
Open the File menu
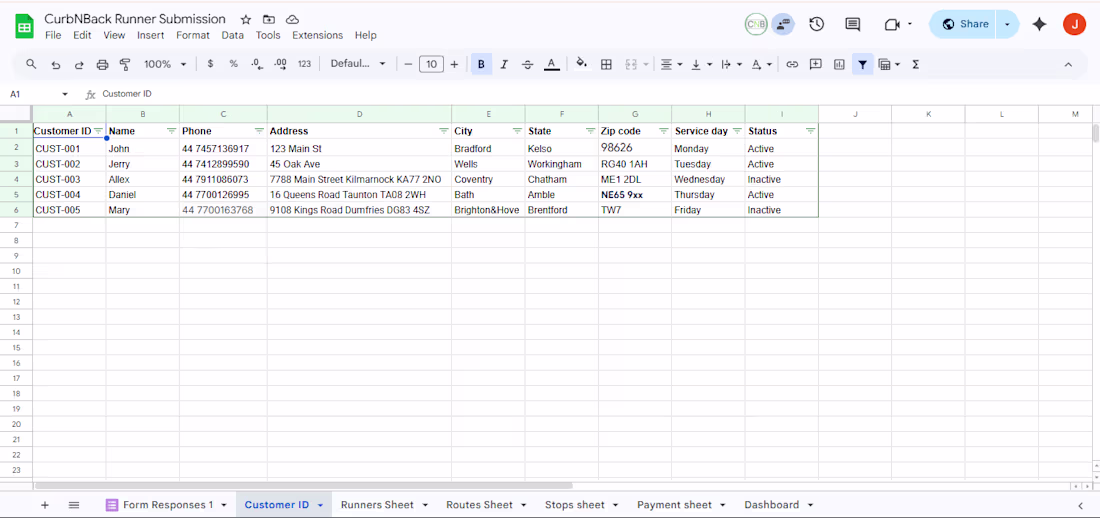(x=53, y=35)
